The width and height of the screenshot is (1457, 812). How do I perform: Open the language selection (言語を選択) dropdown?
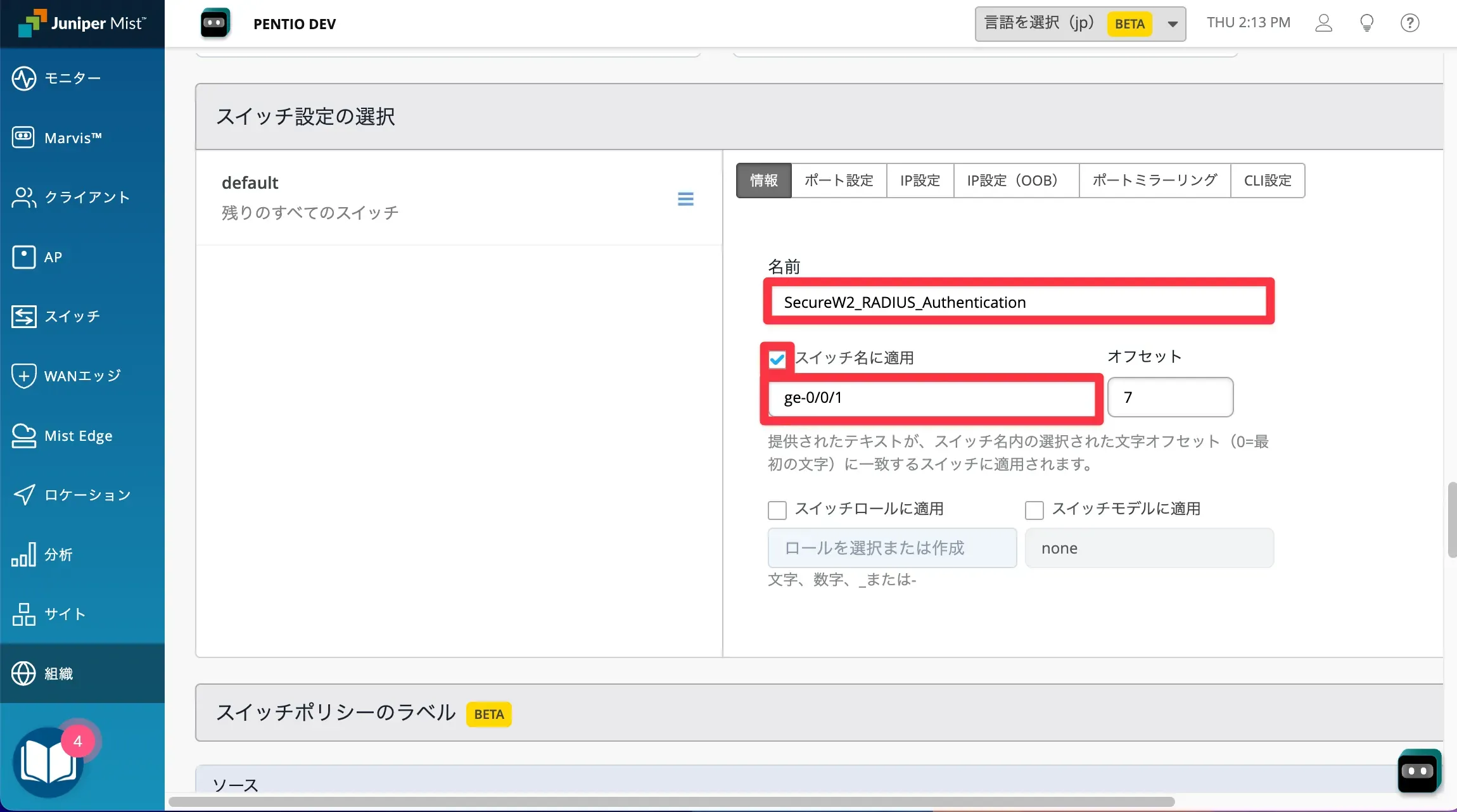1080,24
